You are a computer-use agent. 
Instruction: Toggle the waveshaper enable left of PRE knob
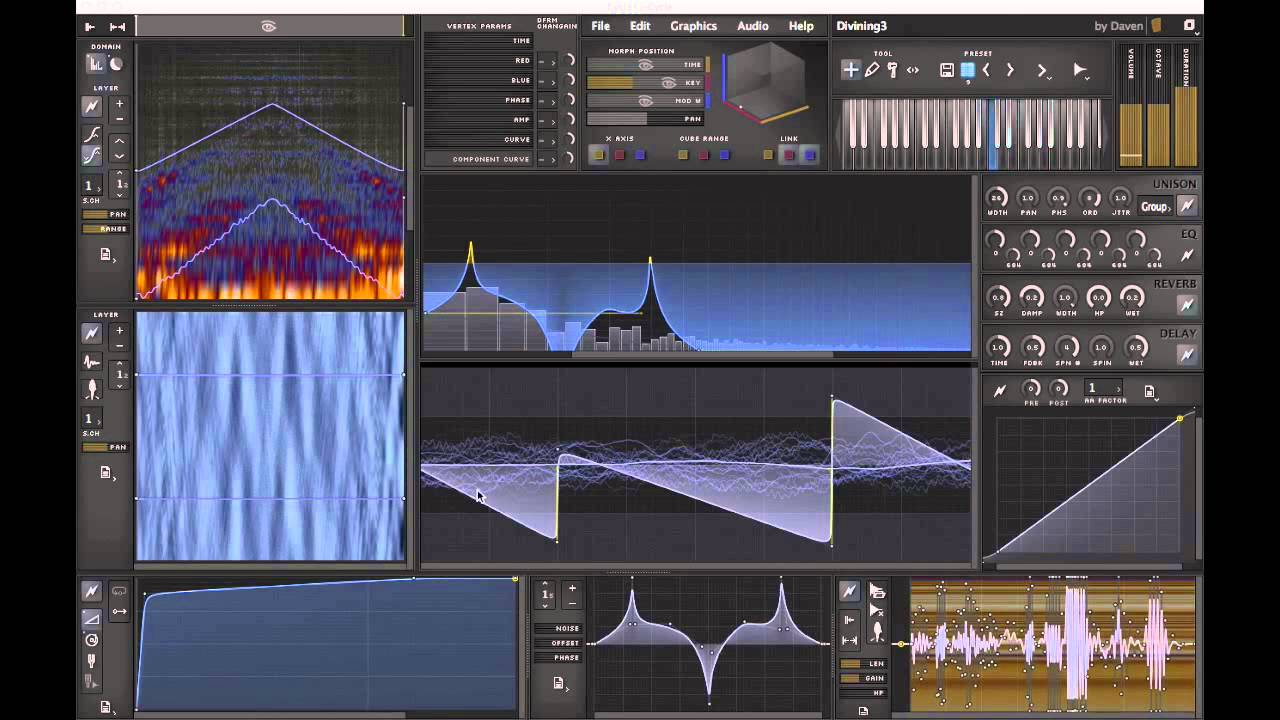point(999,392)
